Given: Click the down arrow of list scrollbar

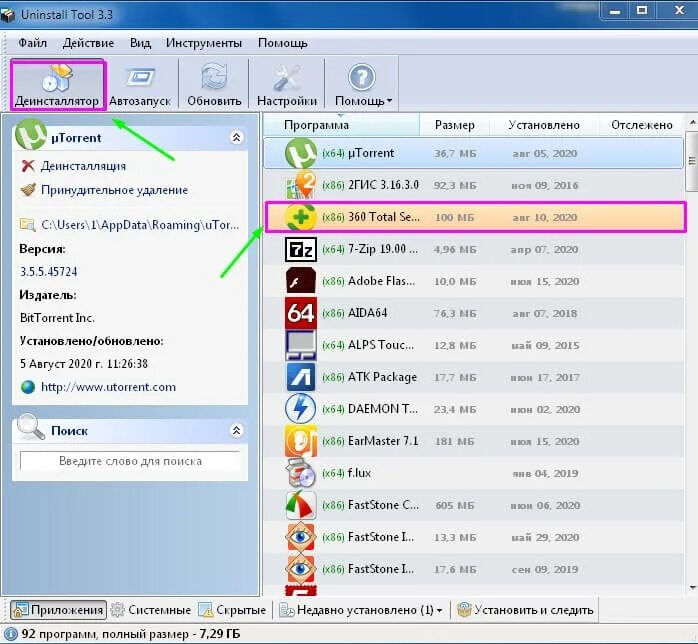Looking at the screenshot, I should tap(692, 588).
